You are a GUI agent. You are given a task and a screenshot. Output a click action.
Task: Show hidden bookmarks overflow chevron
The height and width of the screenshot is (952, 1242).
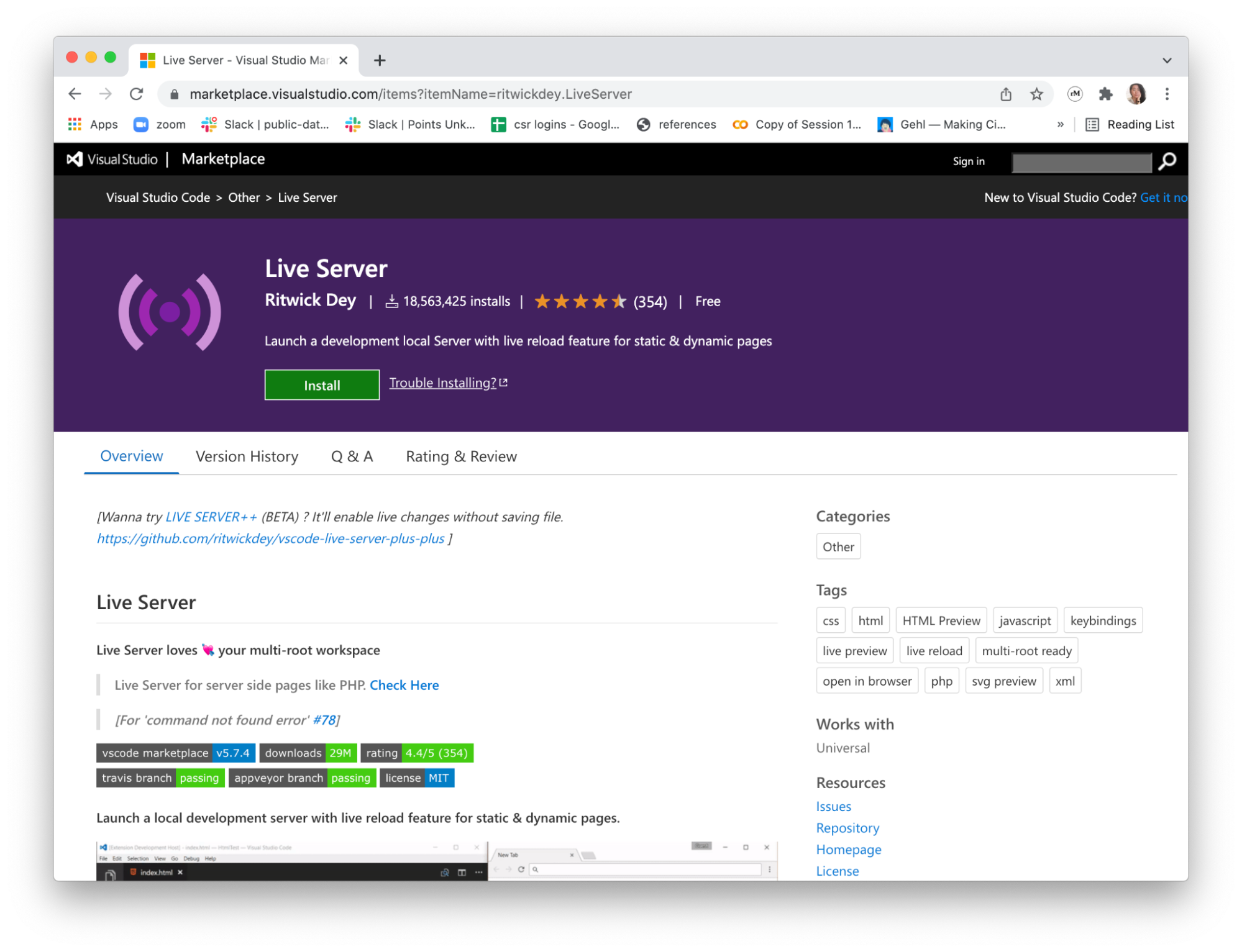1060,124
